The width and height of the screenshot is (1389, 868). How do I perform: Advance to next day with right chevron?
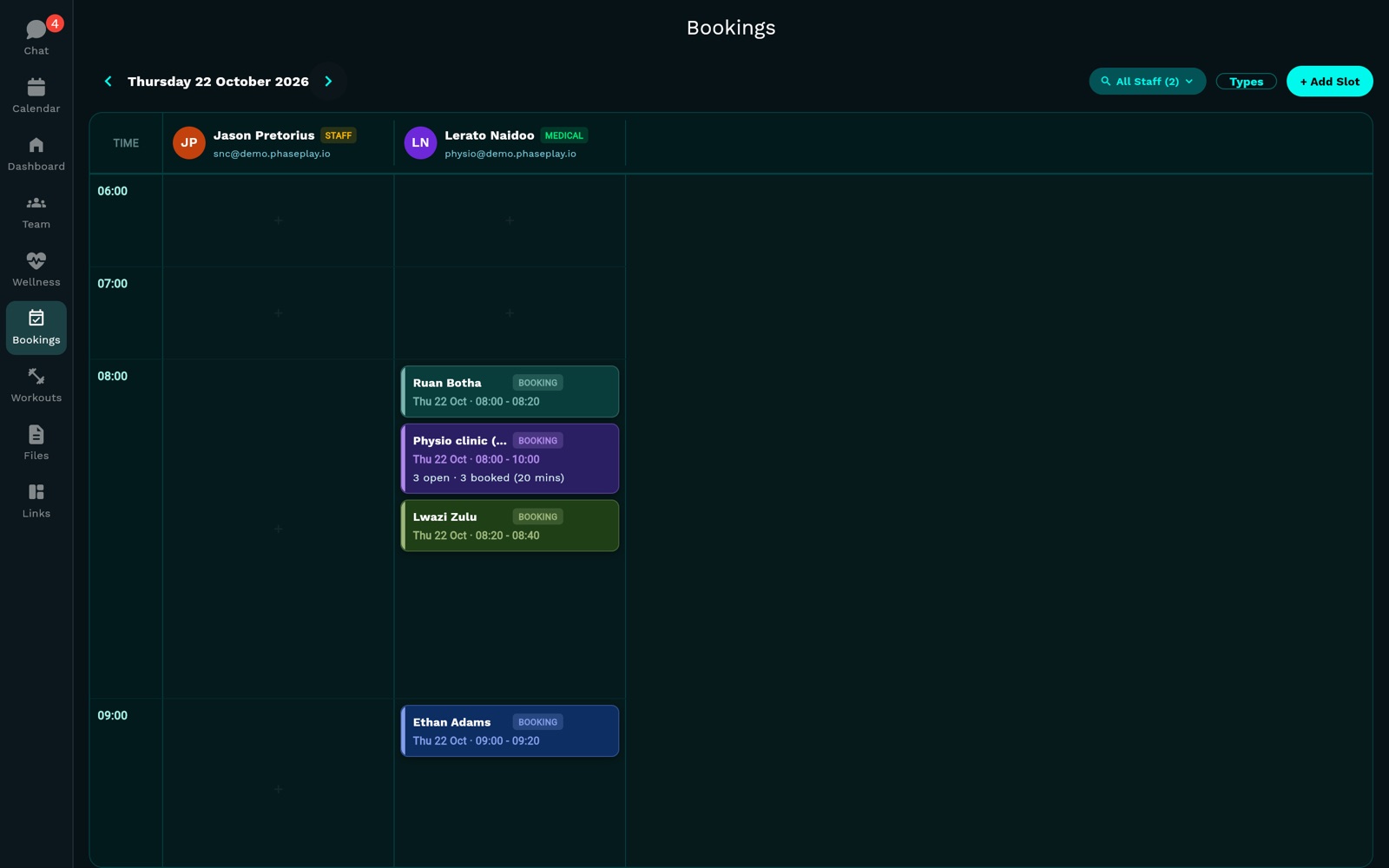pyautogui.click(x=328, y=82)
